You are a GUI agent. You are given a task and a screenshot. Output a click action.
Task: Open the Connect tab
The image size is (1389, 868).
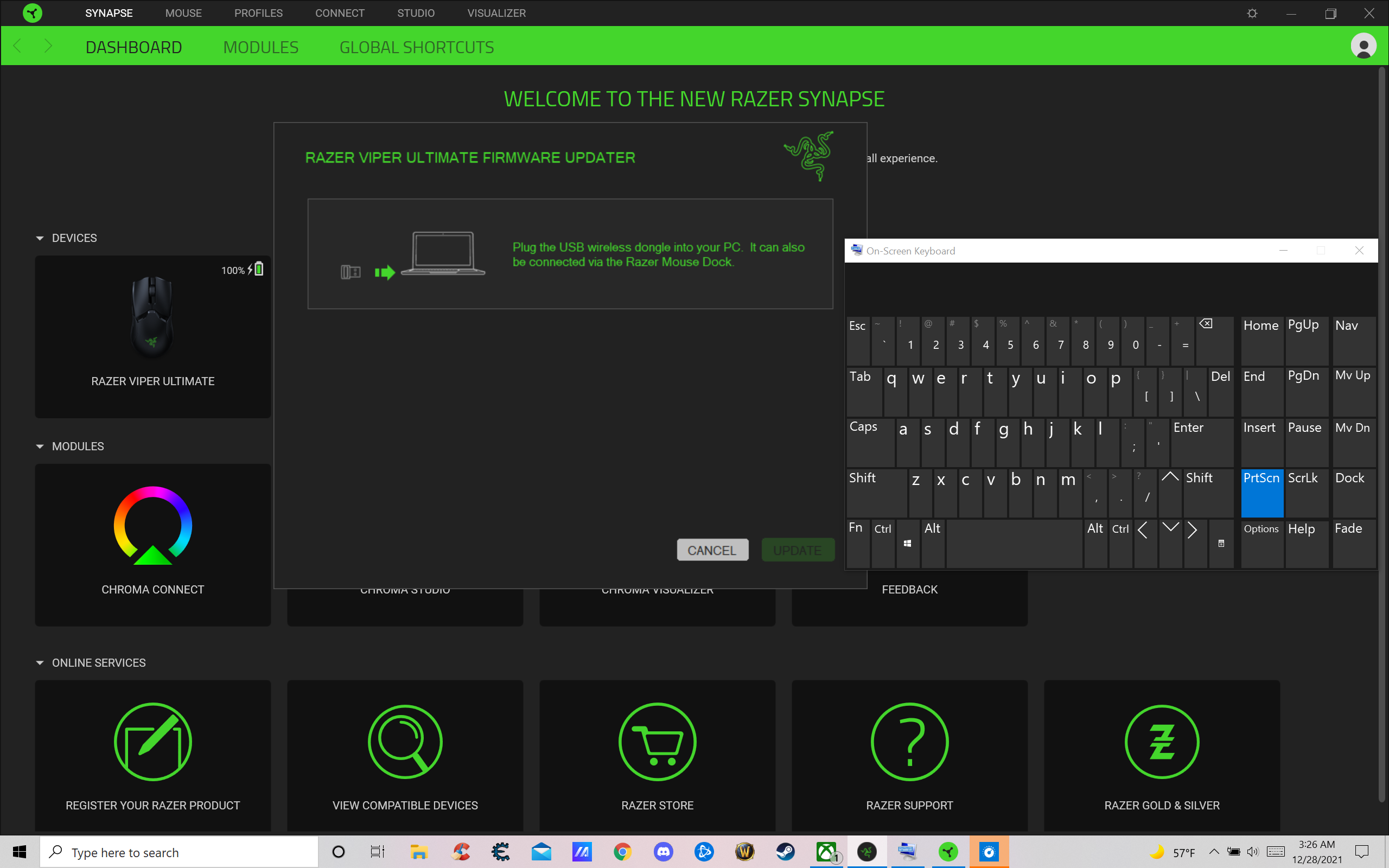[340, 13]
